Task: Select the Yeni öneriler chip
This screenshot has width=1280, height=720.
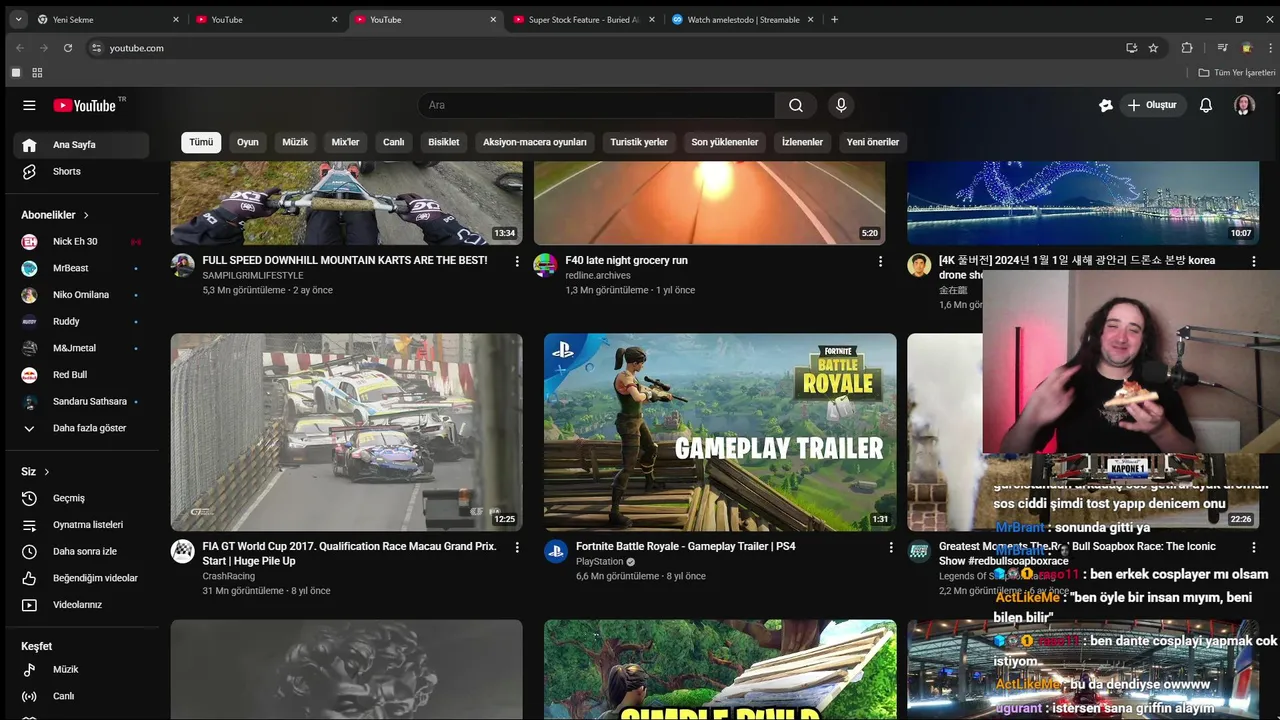Action: click(873, 142)
